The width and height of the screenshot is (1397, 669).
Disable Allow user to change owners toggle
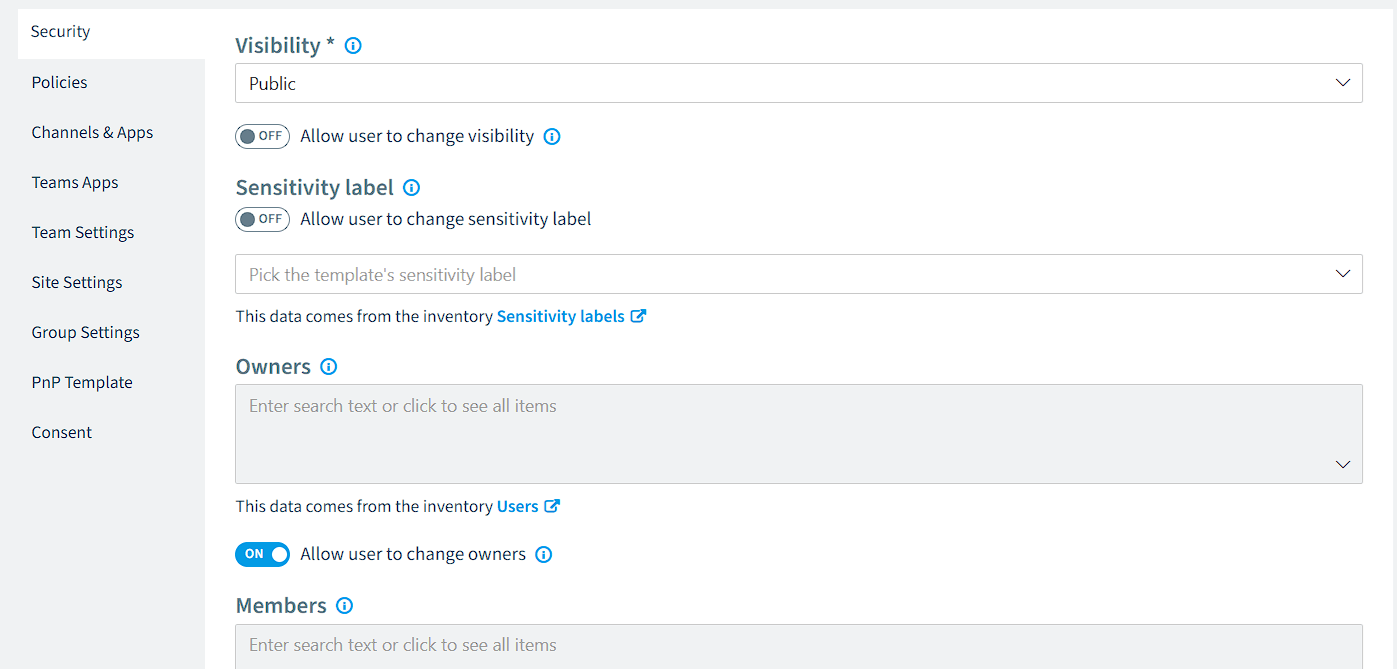pos(262,554)
